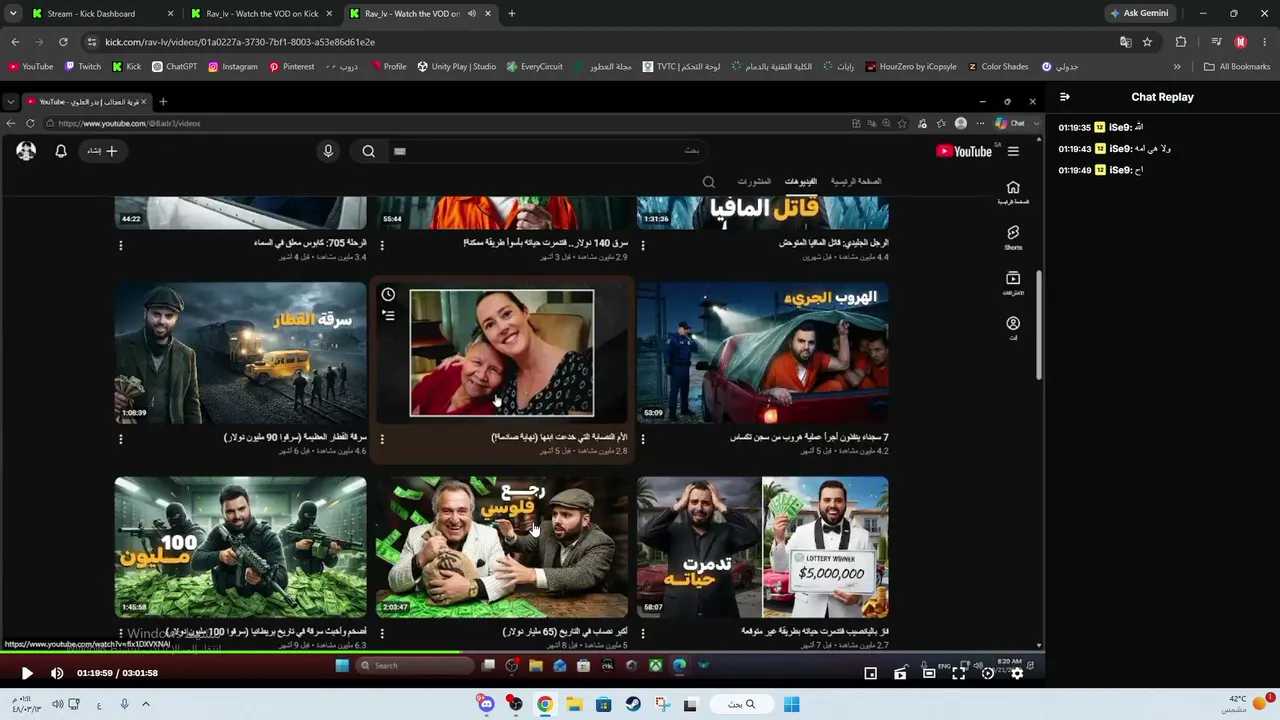Open File Explorer from the Windows taskbar
The height and width of the screenshot is (720, 1280).
[x=574, y=704]
